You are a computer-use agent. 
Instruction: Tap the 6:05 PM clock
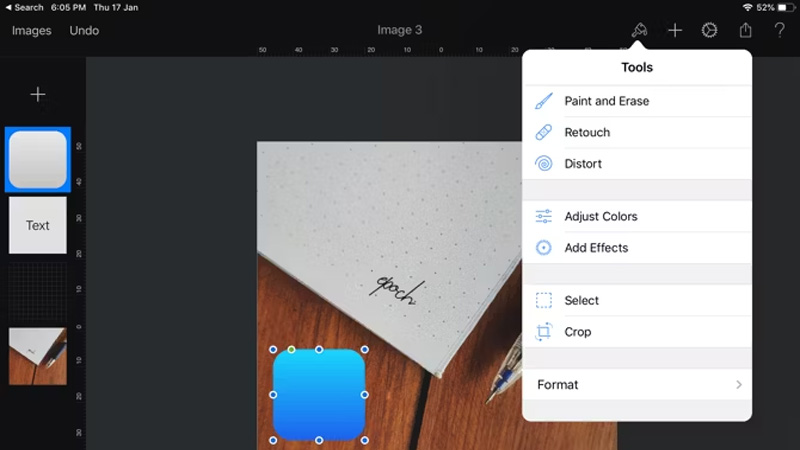pos(68,7)
